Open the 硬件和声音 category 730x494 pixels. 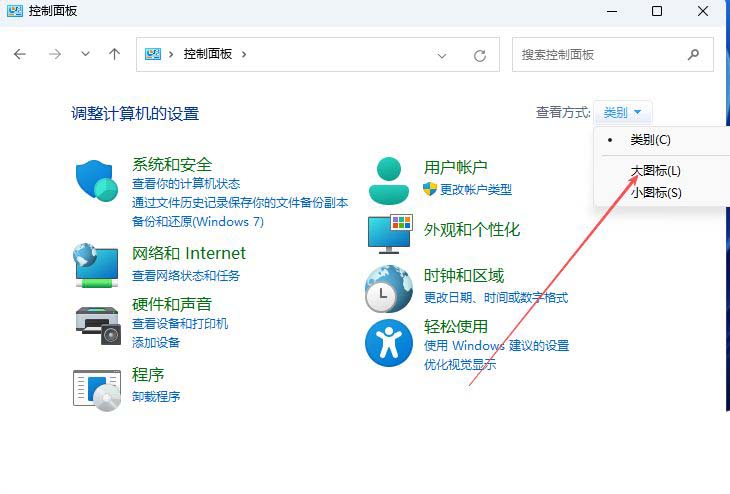click(x=172, y=304)
